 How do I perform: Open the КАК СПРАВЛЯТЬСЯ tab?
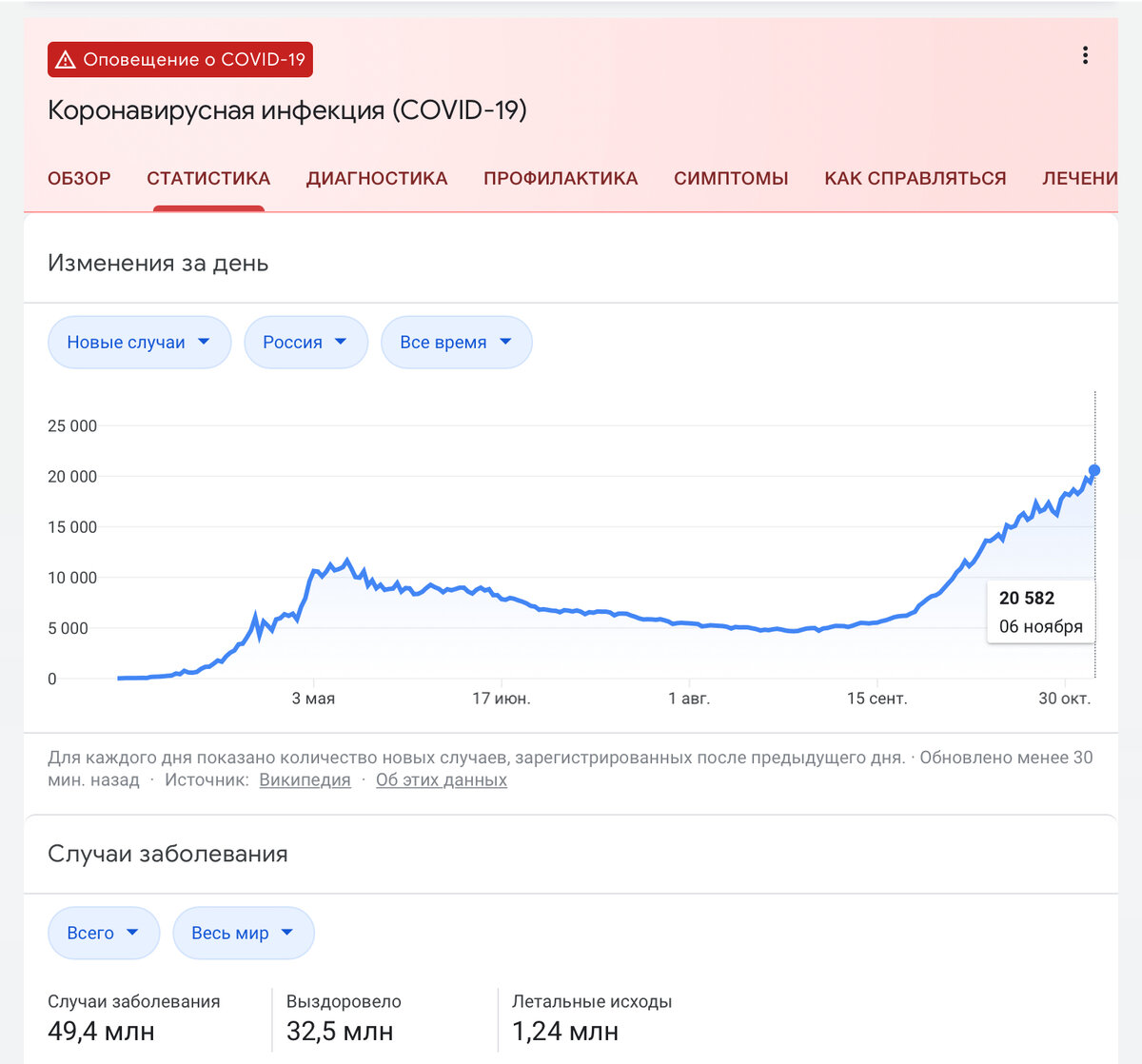pos(916,178)
